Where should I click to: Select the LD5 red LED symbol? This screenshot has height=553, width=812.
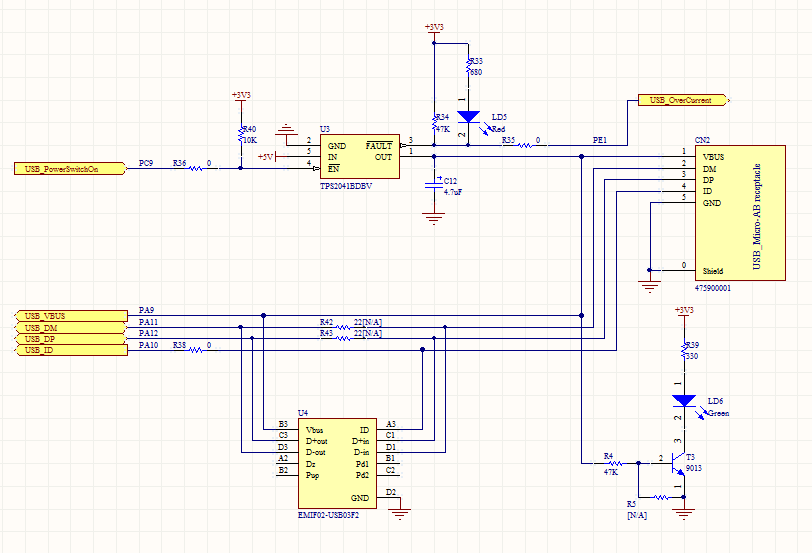pyautogui.click(x=468, y=117)
